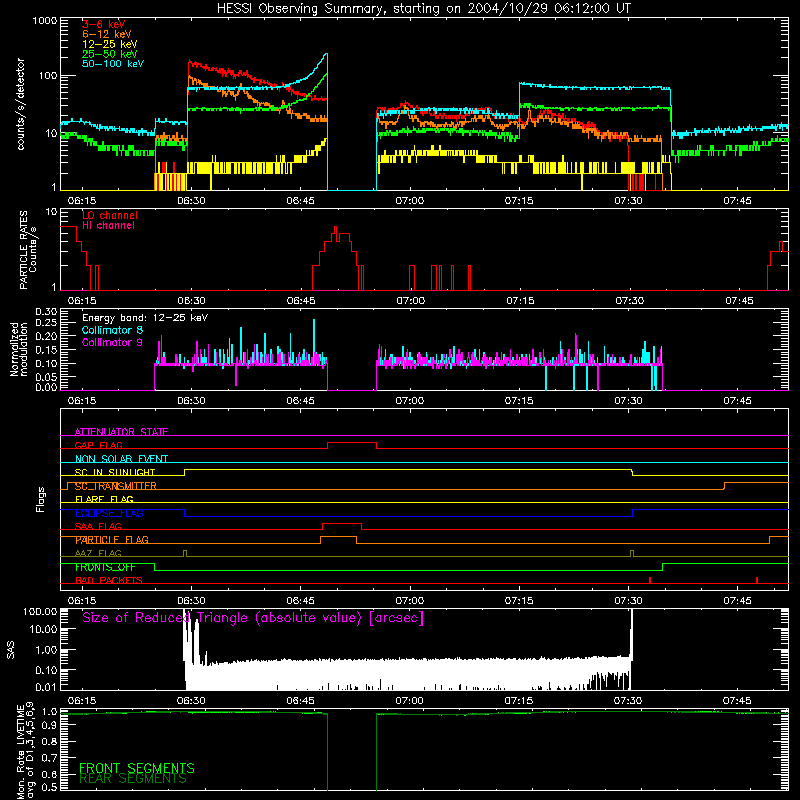Select the cyan 50-100 keV legend label

pos(113,64)
